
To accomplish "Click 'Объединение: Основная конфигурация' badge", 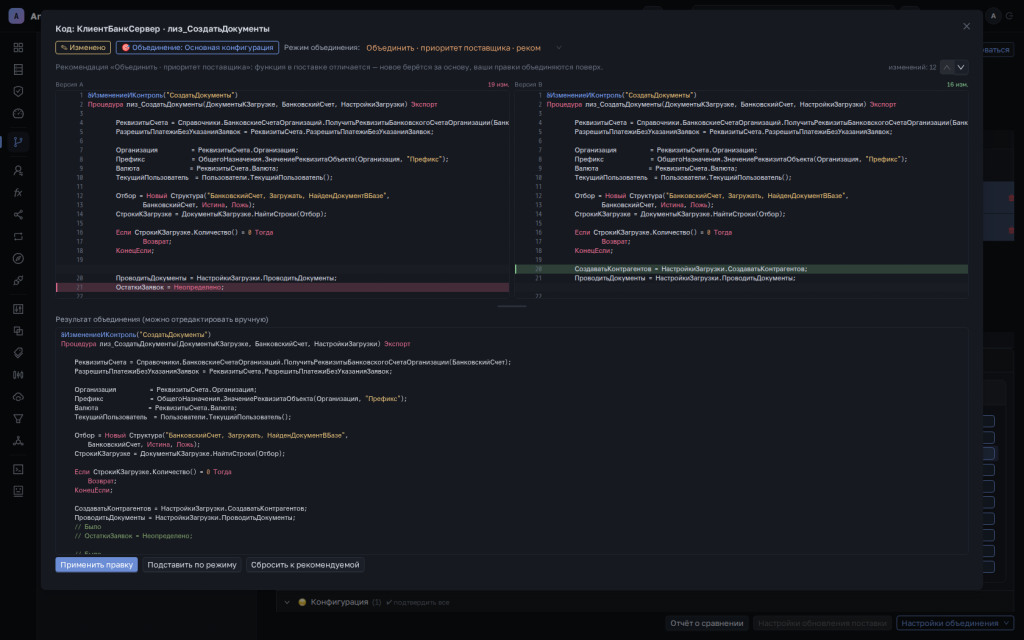I will (x=197, y=48).
